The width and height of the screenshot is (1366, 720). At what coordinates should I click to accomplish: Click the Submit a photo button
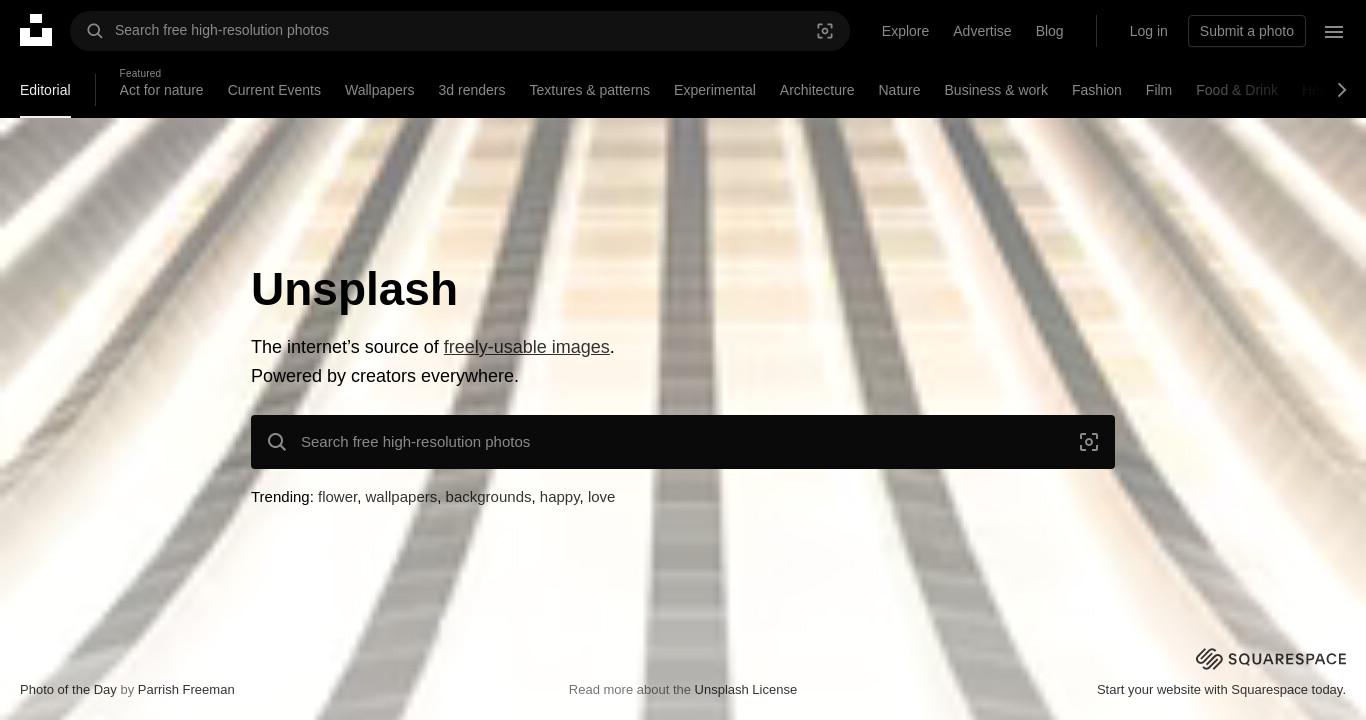[x=1246, y=31]
